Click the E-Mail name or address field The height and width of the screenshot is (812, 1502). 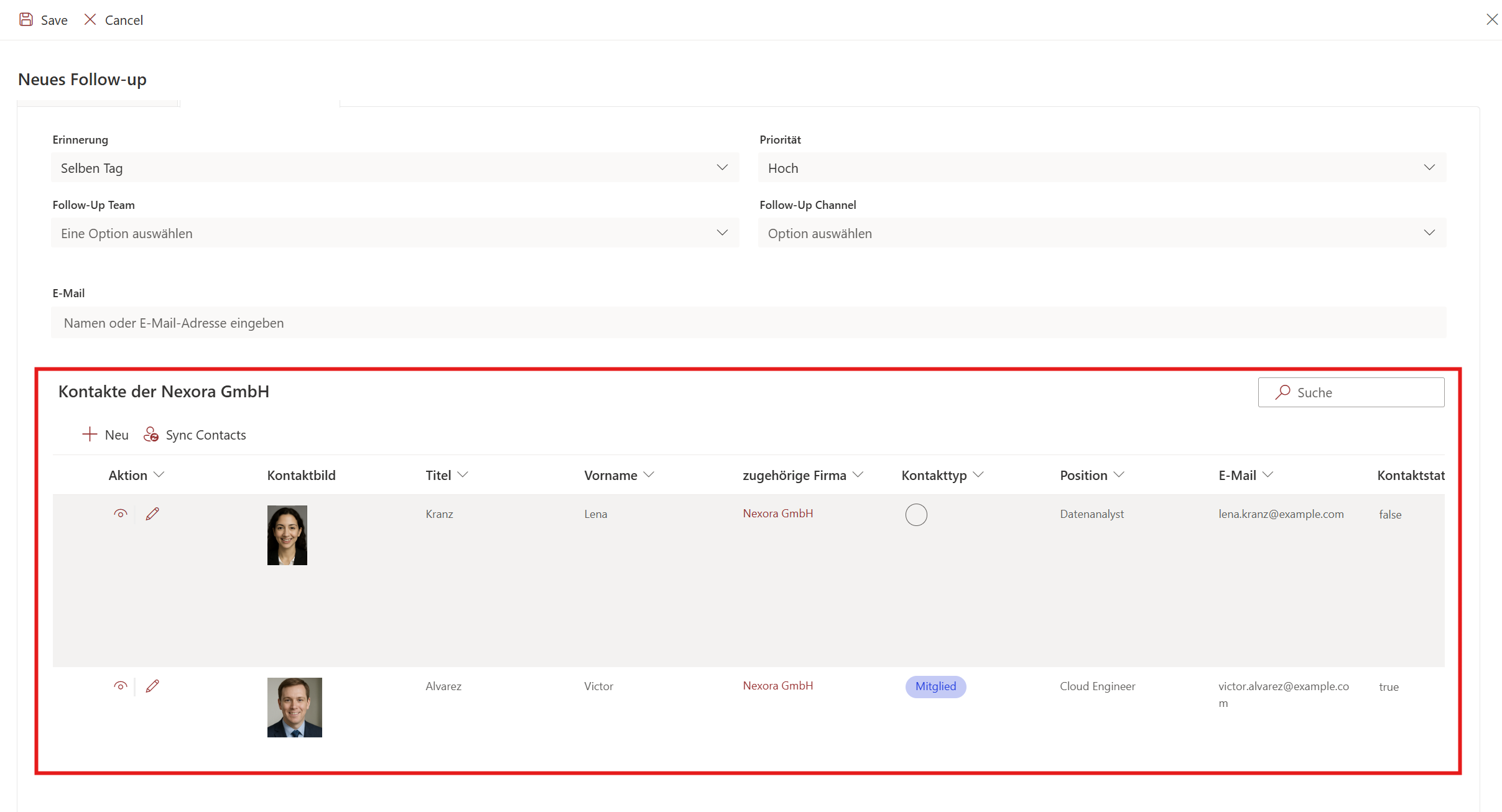748,323
